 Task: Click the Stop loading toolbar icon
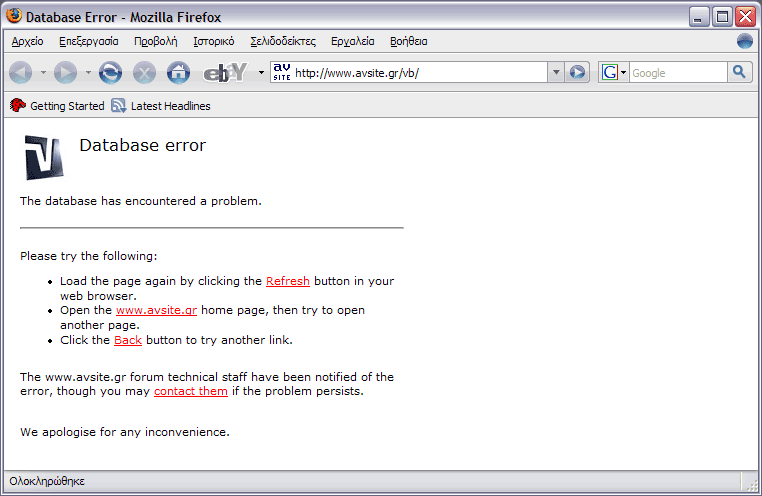pyautogui.click(x=144, y=73)
